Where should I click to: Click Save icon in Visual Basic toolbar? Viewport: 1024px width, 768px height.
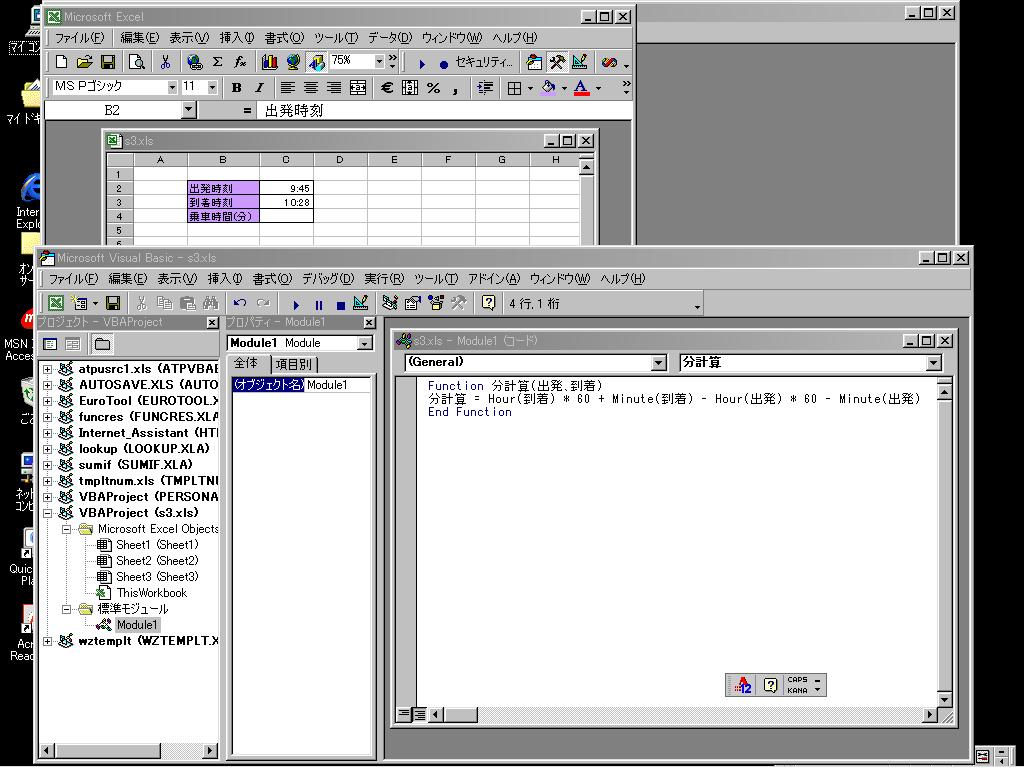[113, 303]
